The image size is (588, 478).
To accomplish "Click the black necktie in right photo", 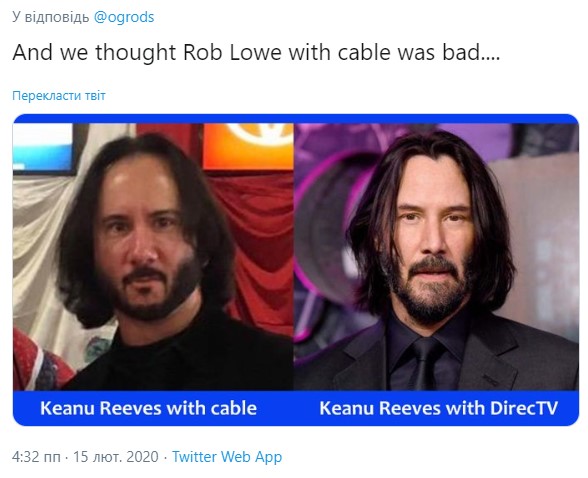I will click(426, 363).
